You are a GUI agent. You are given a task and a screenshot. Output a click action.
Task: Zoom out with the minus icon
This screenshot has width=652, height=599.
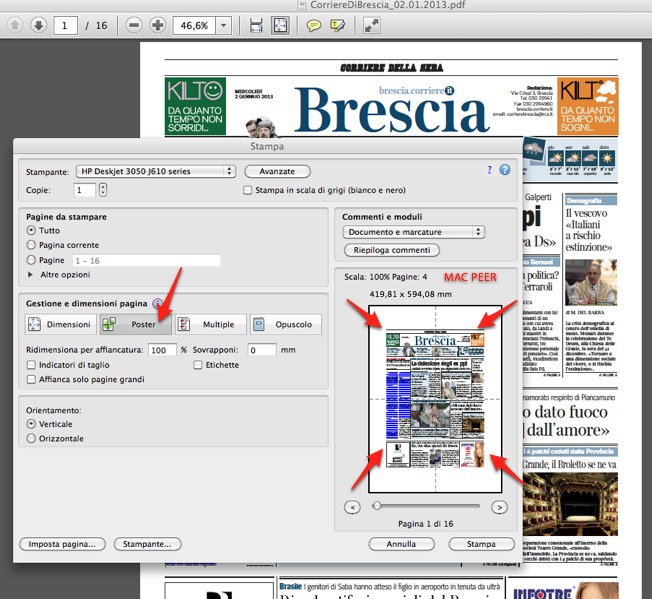(x=134, y=25)
